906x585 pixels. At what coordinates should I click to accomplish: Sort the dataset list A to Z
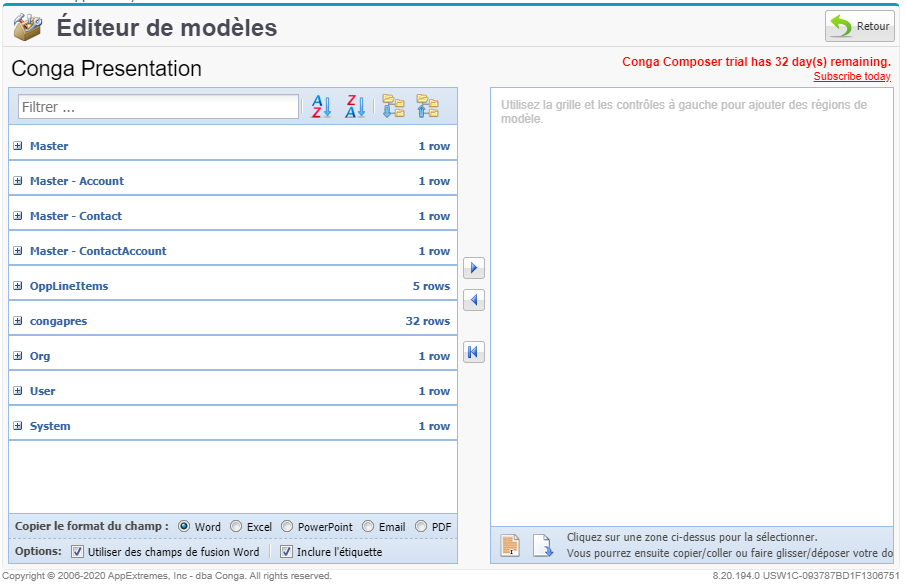[320, 106]
